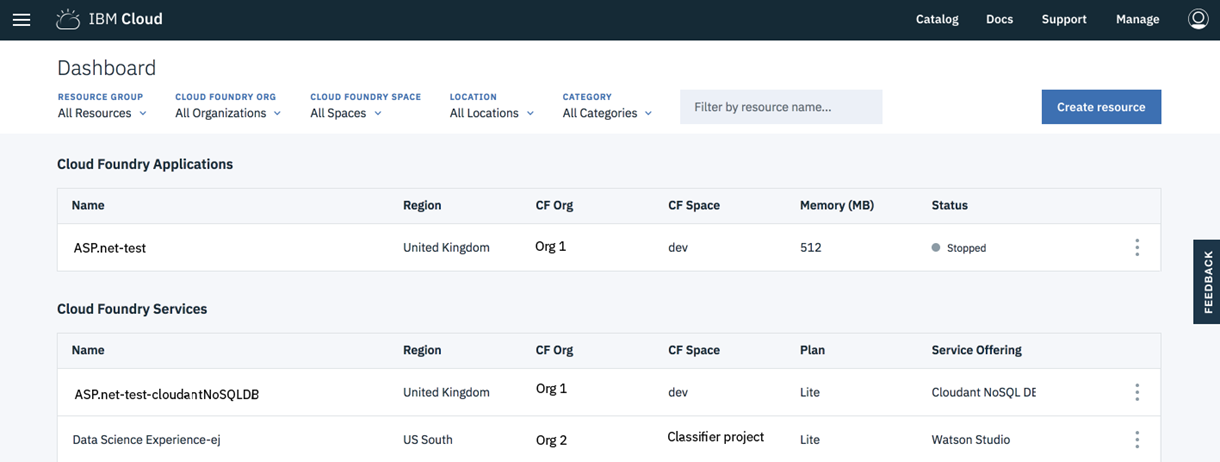The image size is (1220, 462).
Task: Open the hamburger navigation menu
Action: click(x=21, y=20)
